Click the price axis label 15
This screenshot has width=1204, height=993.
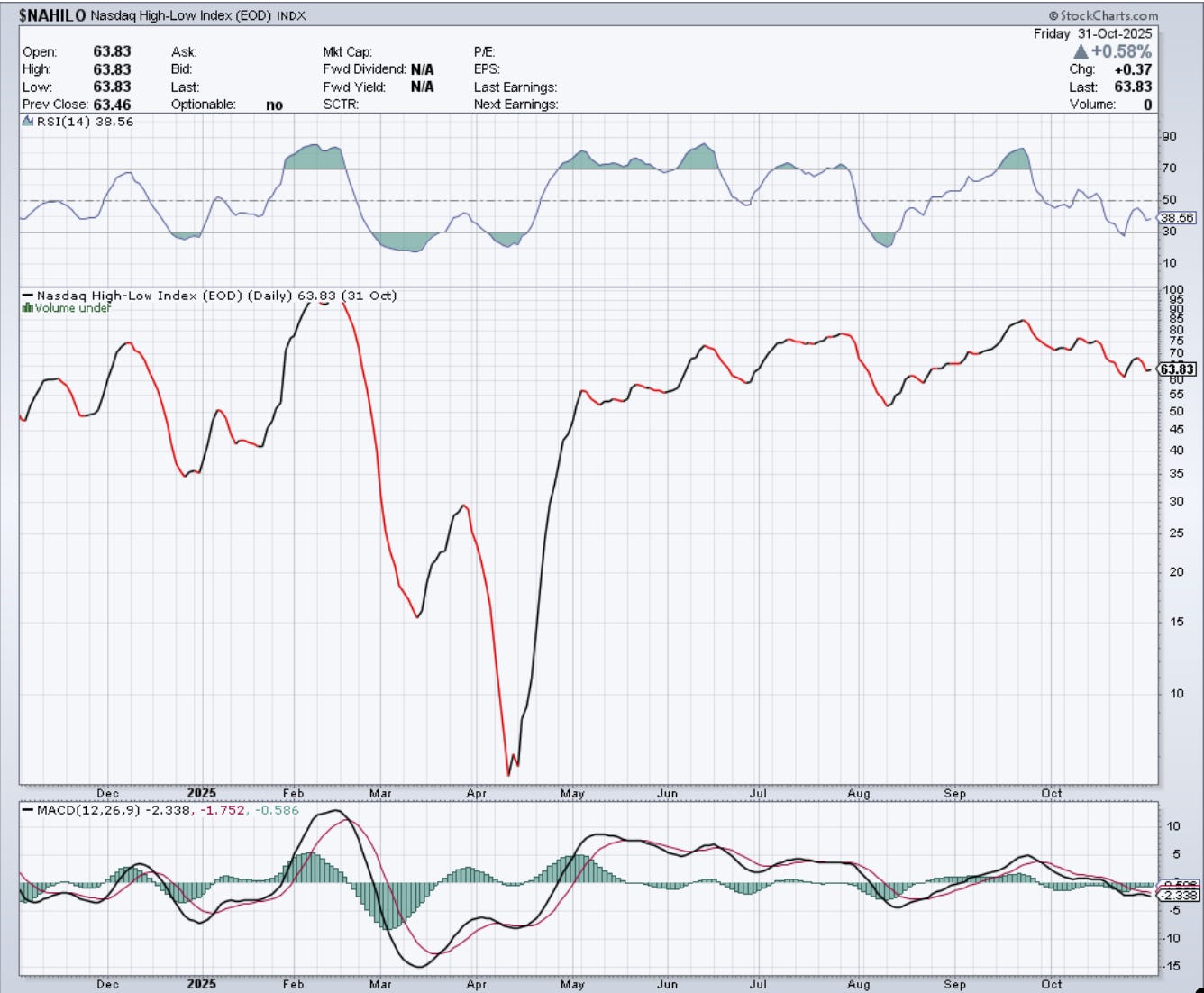1176,622
